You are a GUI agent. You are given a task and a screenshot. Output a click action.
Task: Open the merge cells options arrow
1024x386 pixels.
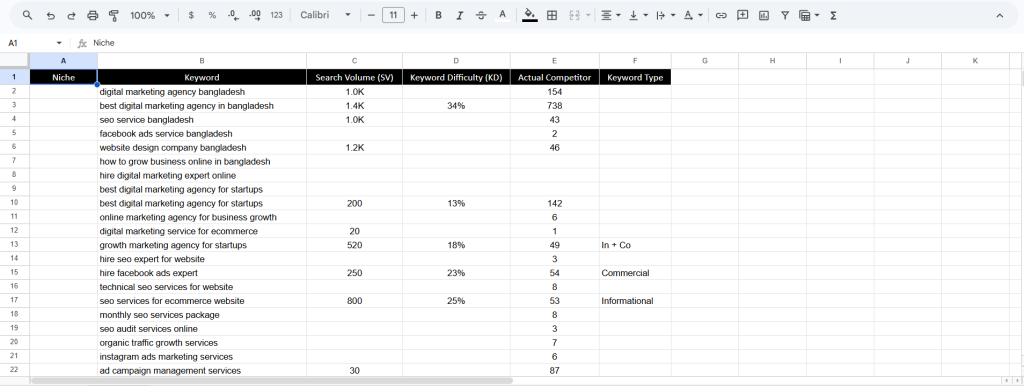[x=588, y=15]
